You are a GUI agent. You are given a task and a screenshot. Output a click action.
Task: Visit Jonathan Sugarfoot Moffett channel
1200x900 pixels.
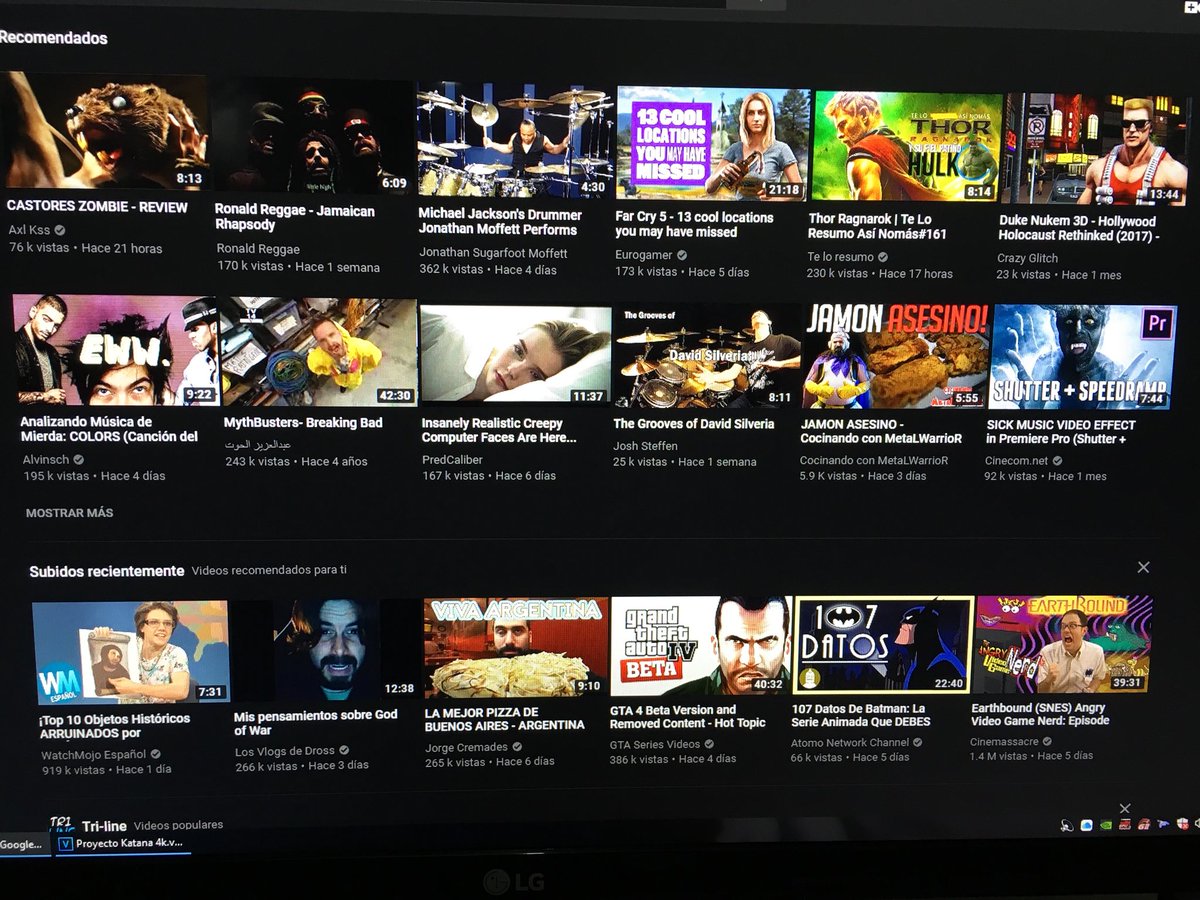click(493, 253)
